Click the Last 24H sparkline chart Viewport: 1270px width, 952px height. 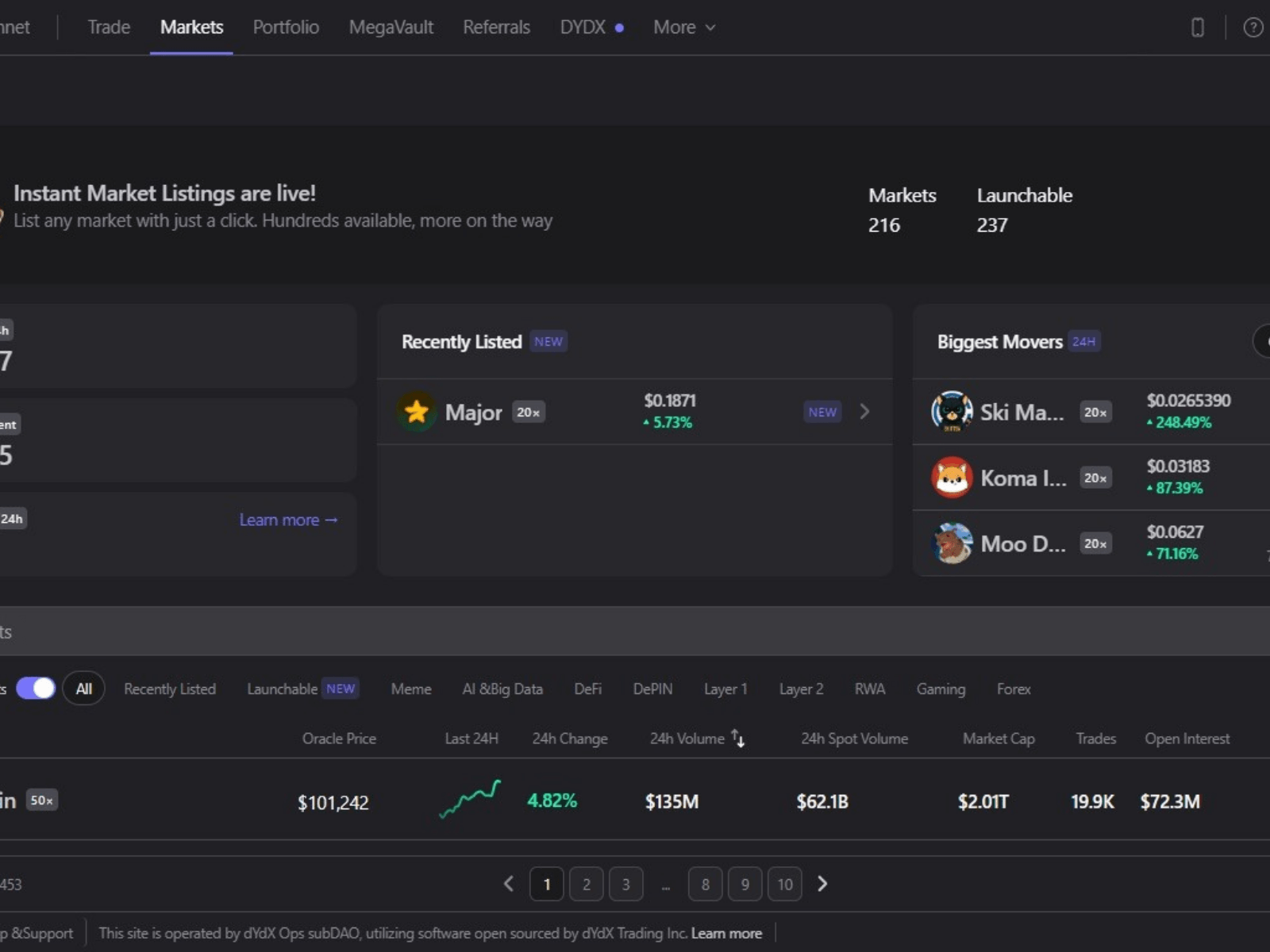470,799
